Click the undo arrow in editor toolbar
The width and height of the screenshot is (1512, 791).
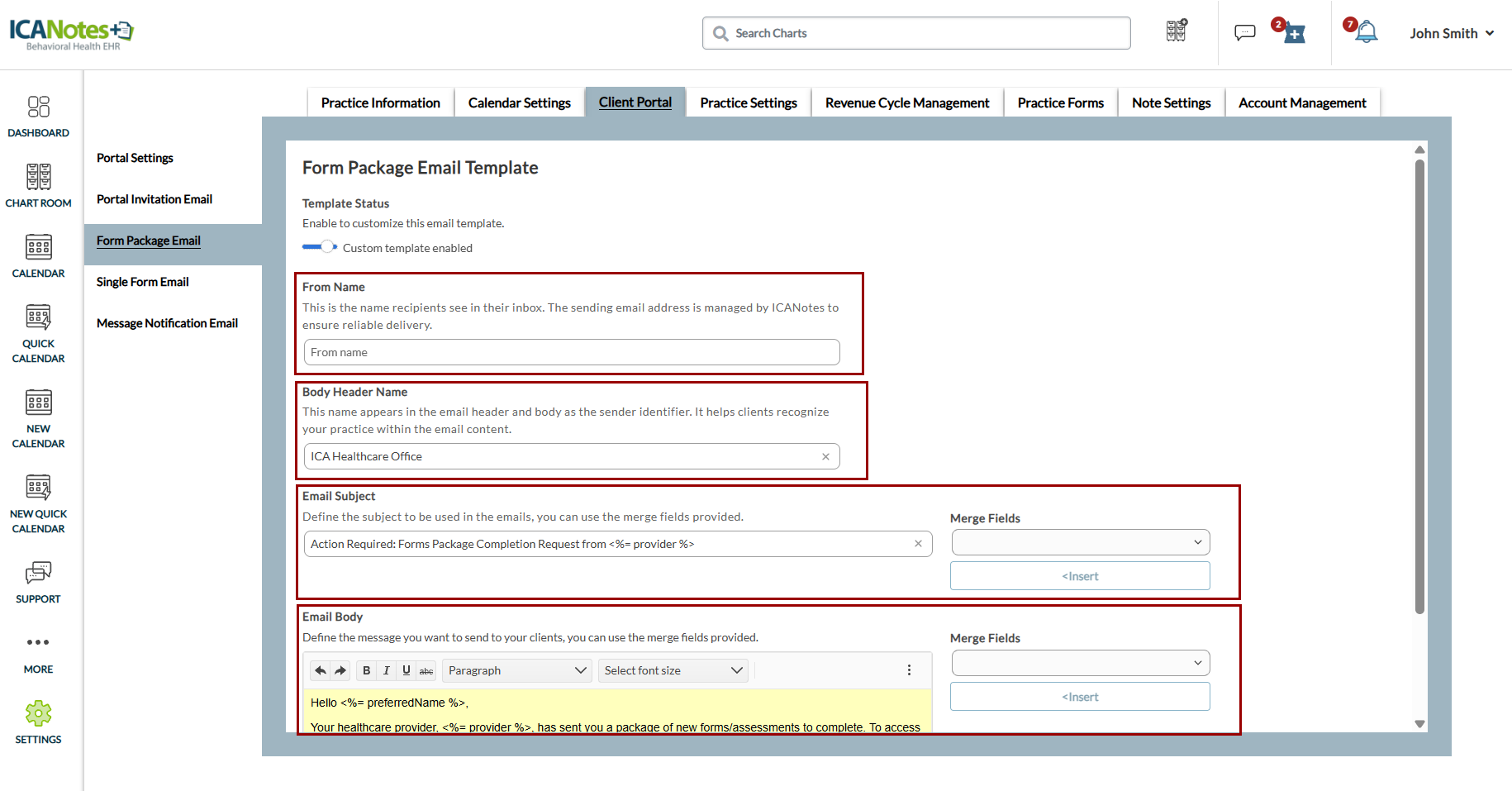[321, 670]
